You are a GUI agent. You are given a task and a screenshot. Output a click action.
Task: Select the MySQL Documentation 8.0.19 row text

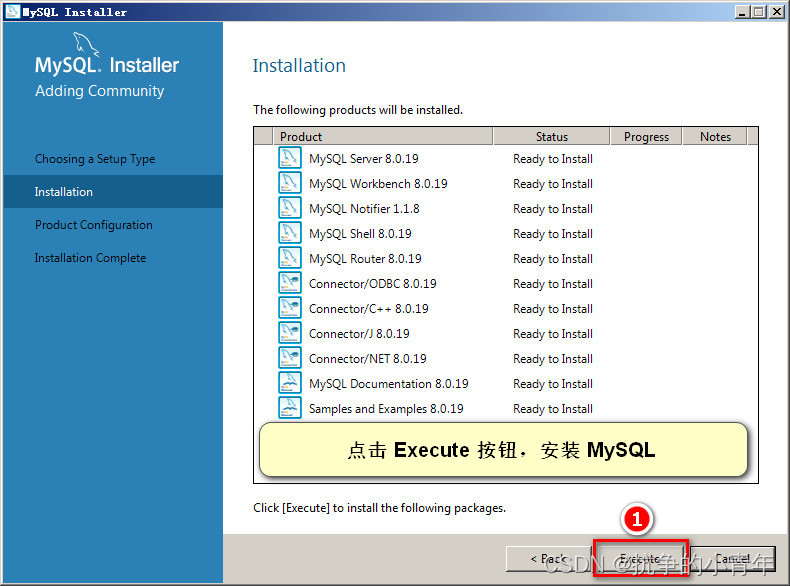[x=388, y=384]
